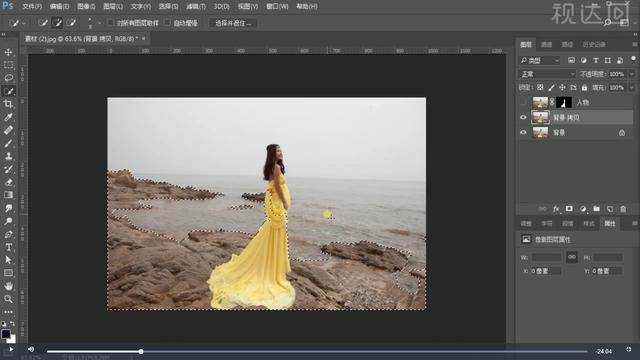This screenshot has width=640, height=360.
Task: Toggle Auto-Enhance checkbox
Action: (x=167, y=23)
